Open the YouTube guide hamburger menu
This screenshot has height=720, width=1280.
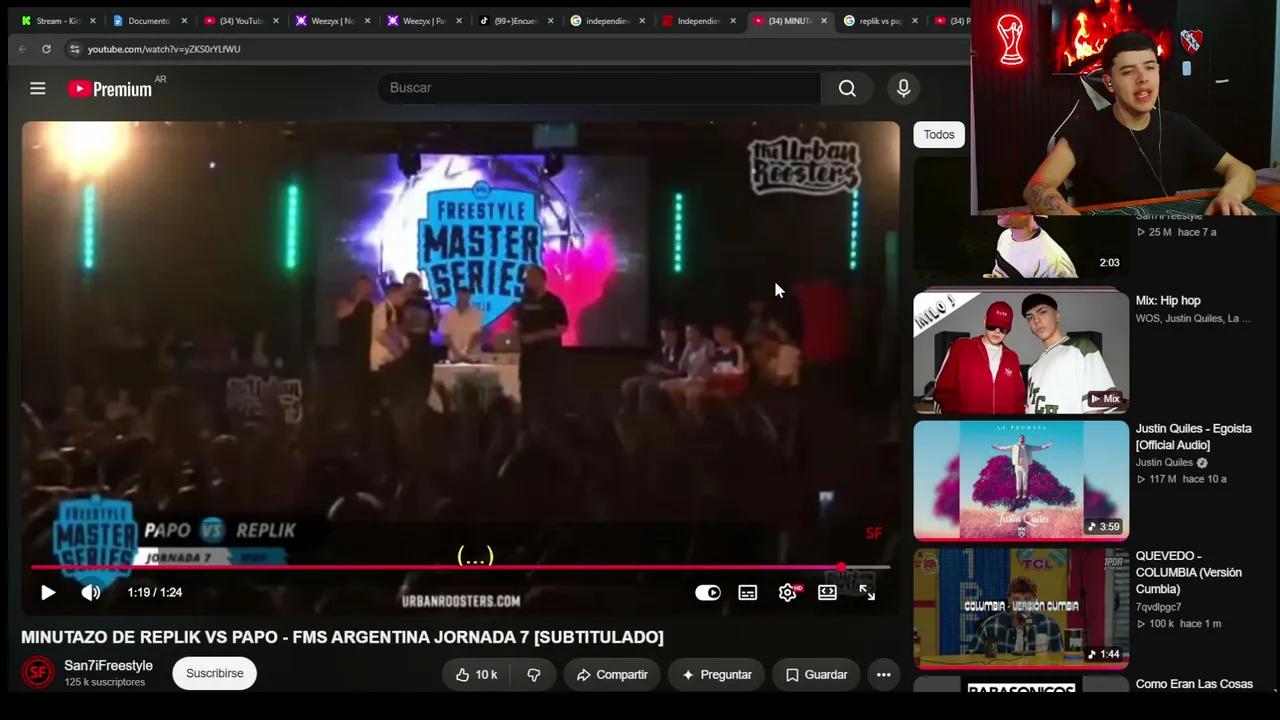[38, 88]
